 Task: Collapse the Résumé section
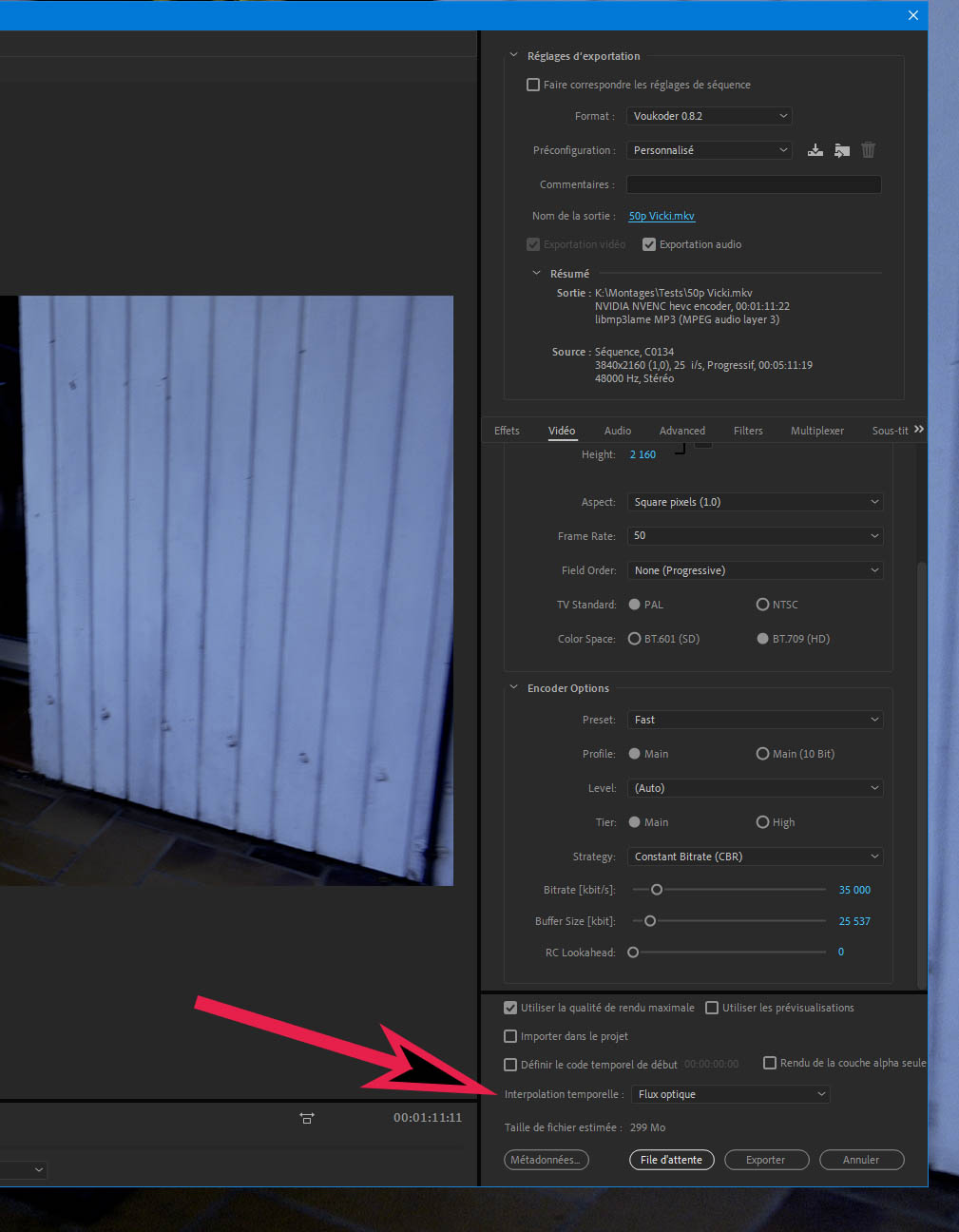tap(536, 274)
